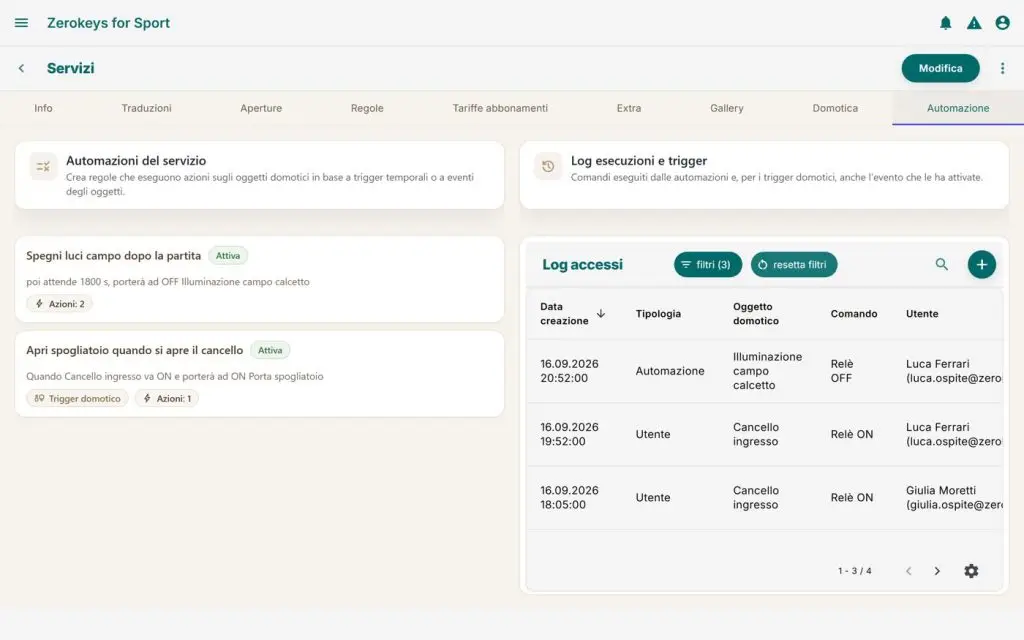Image resolution: width=1024 pixels, height=640 pixels.
Task: Open automation 'Spegni luci campo dopo la partita'
Action: click(259, 279)
